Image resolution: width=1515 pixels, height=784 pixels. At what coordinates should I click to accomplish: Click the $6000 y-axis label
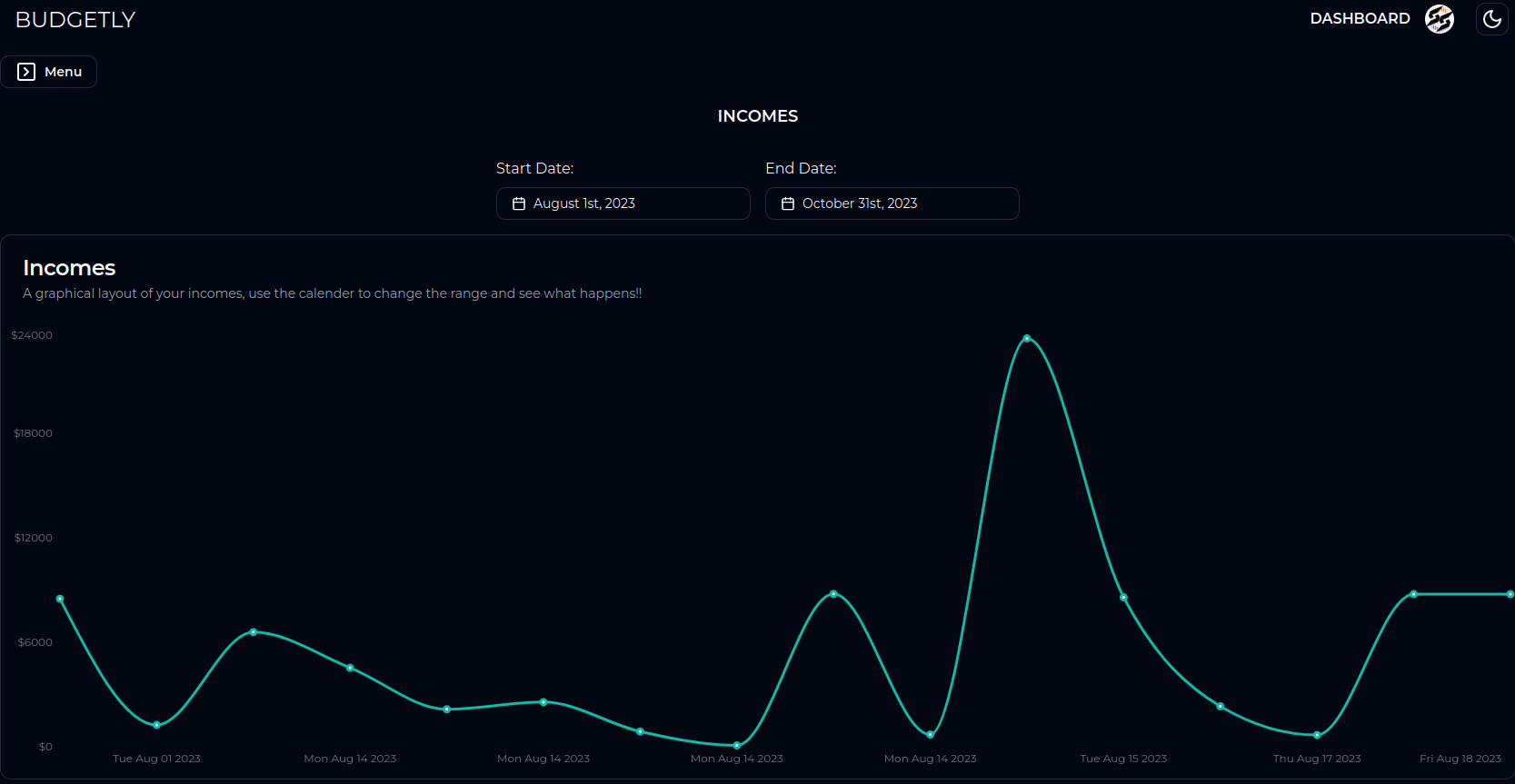click(x=35, y=642)
